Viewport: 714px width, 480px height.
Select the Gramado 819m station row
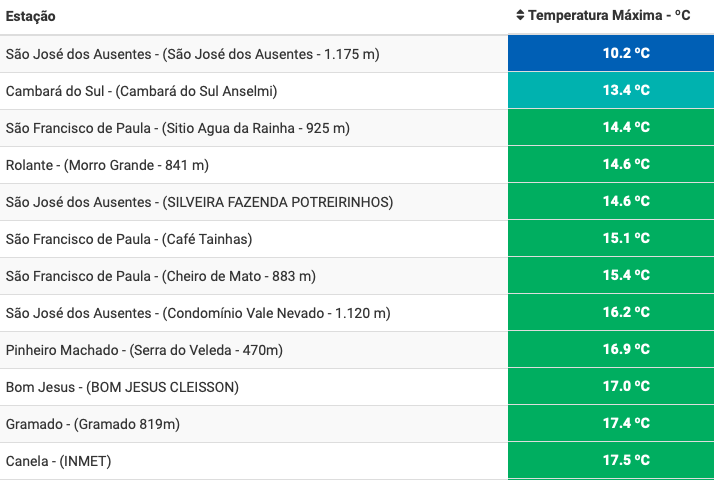[93, 424]
